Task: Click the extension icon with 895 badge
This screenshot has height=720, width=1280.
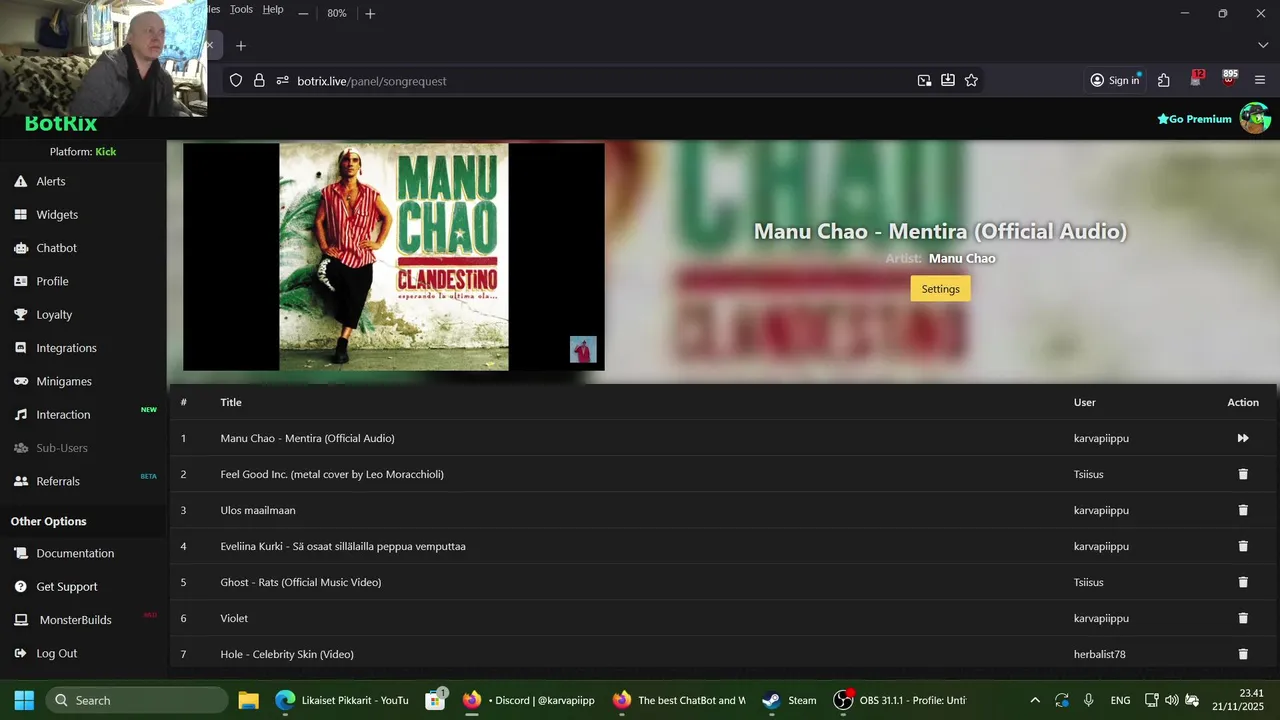Action: coord(1229,80)
